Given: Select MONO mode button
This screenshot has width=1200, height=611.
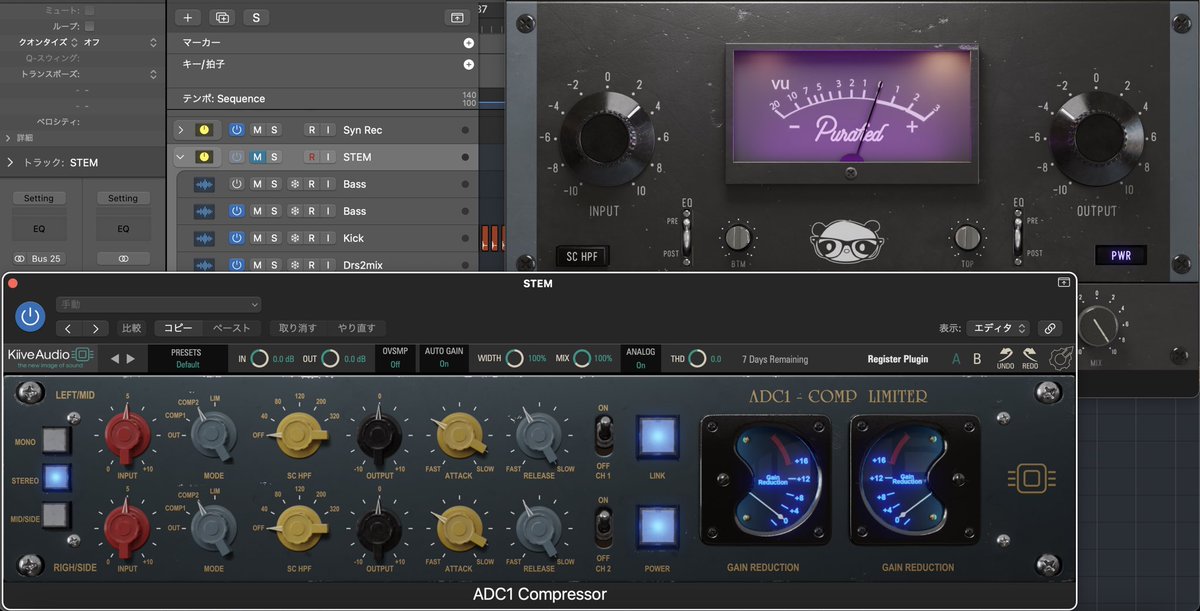Looking at the screenshot, I should pyautogui.click(x=56, y=440).
